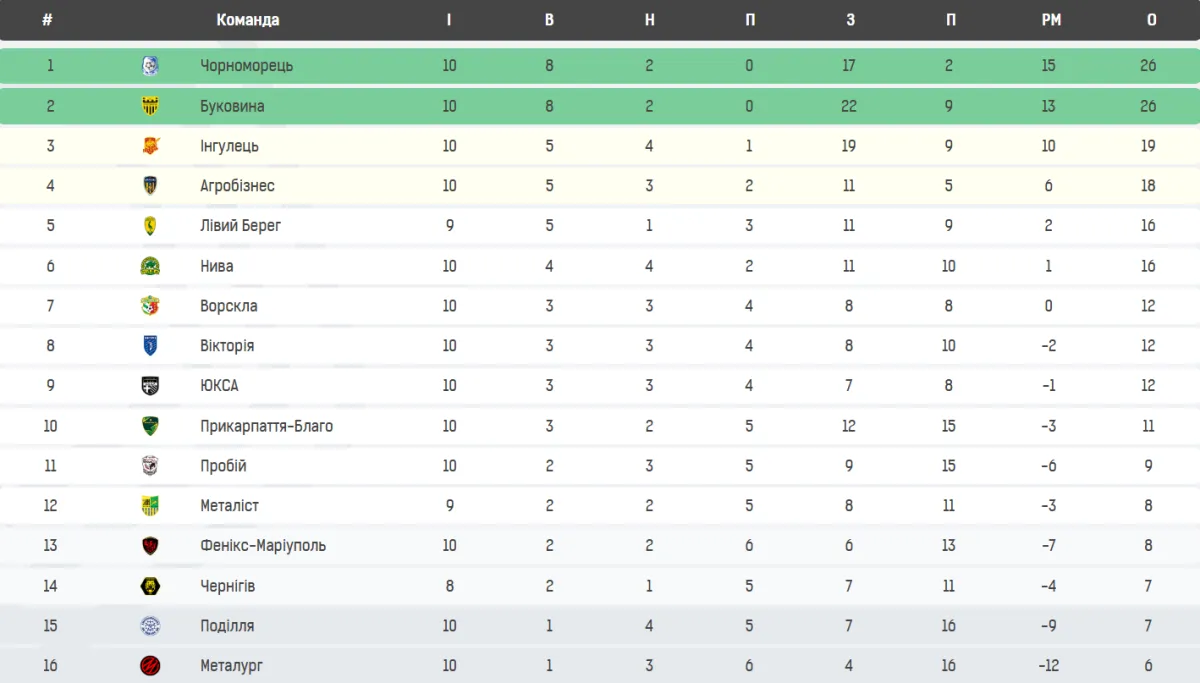Select the # position column header
Viewport: 1200px width, 683px height.
point(48,20)
